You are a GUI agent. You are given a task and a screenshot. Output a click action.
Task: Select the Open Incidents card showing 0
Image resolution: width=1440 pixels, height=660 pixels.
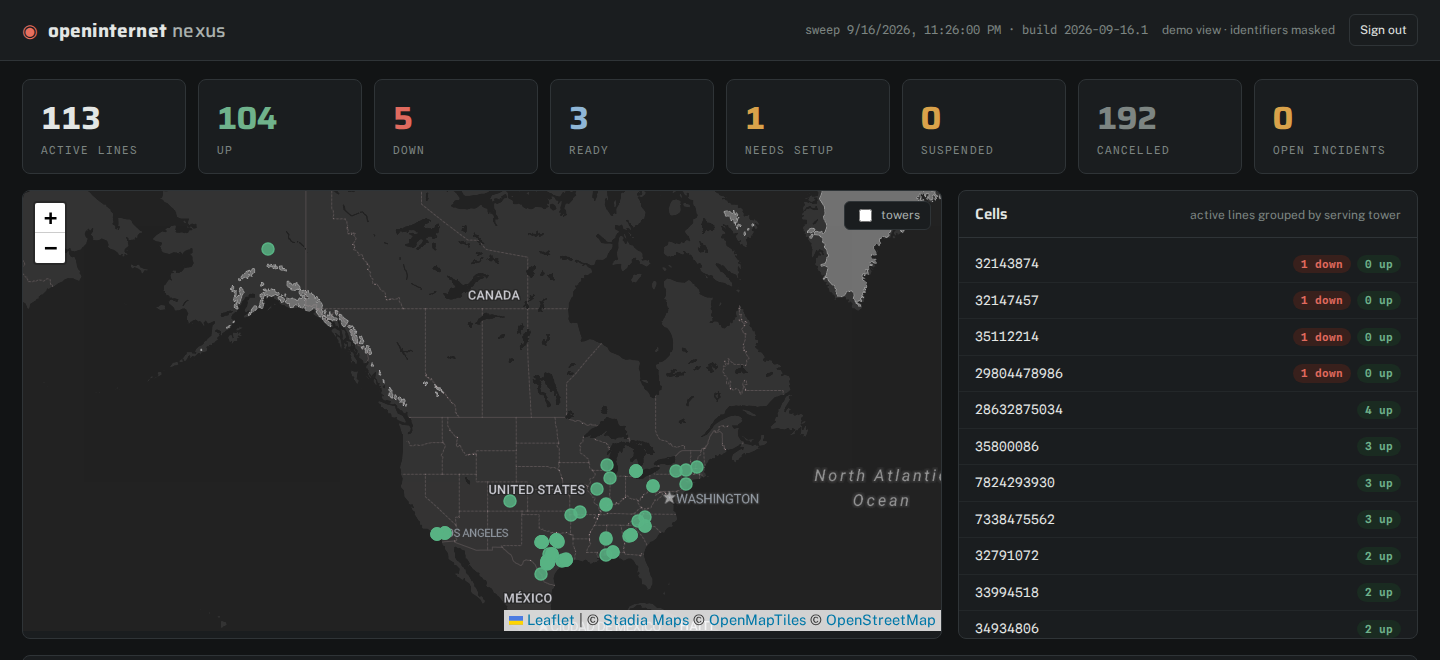(1336, 126)
